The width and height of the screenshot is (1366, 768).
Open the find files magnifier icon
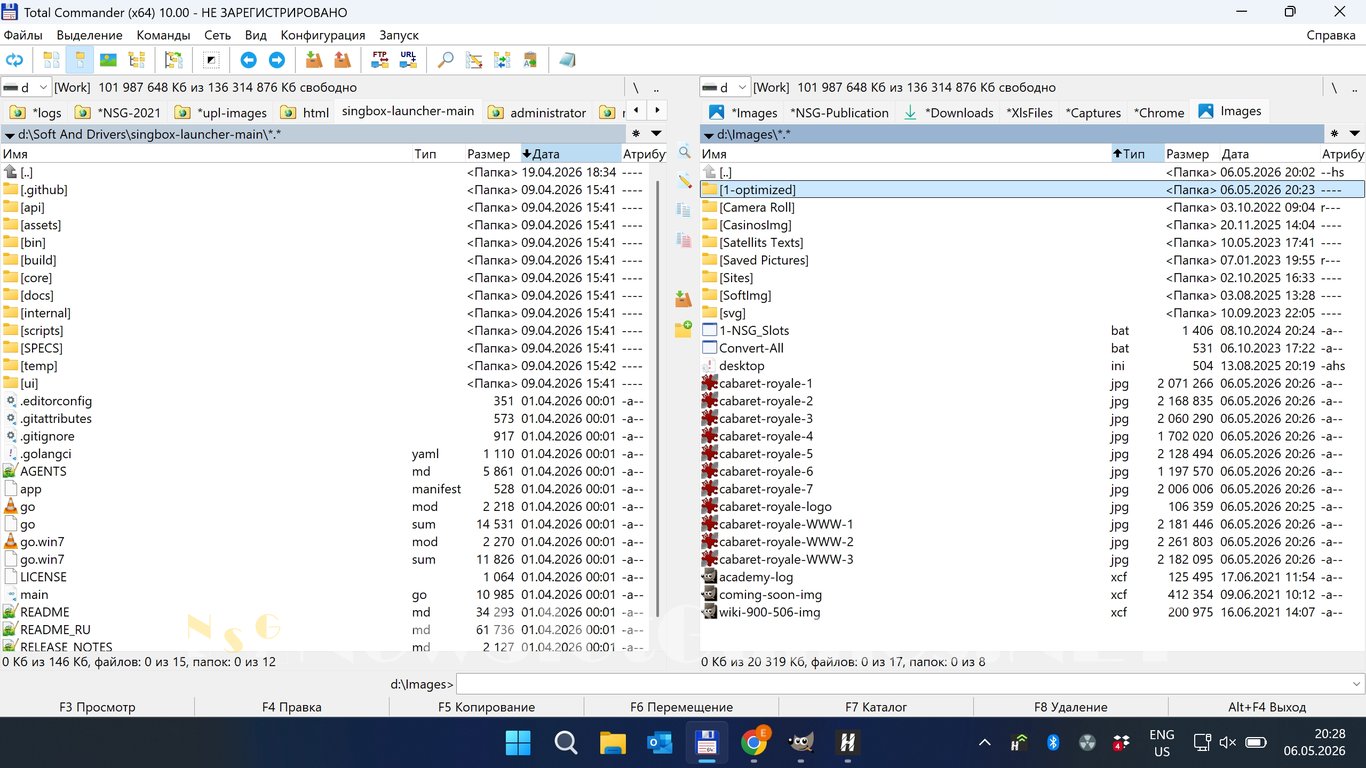coord(446,60)
